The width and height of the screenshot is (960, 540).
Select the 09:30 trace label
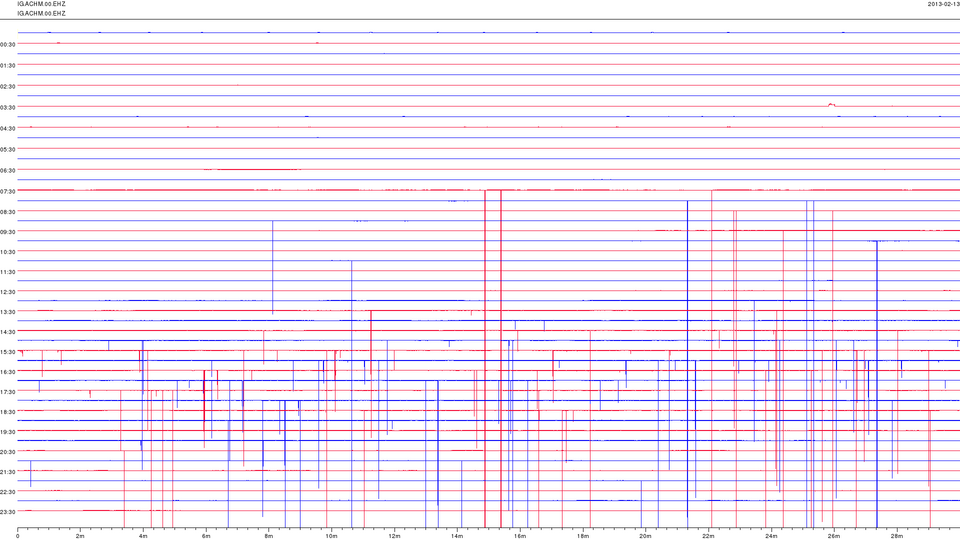[x=7, y=232]
